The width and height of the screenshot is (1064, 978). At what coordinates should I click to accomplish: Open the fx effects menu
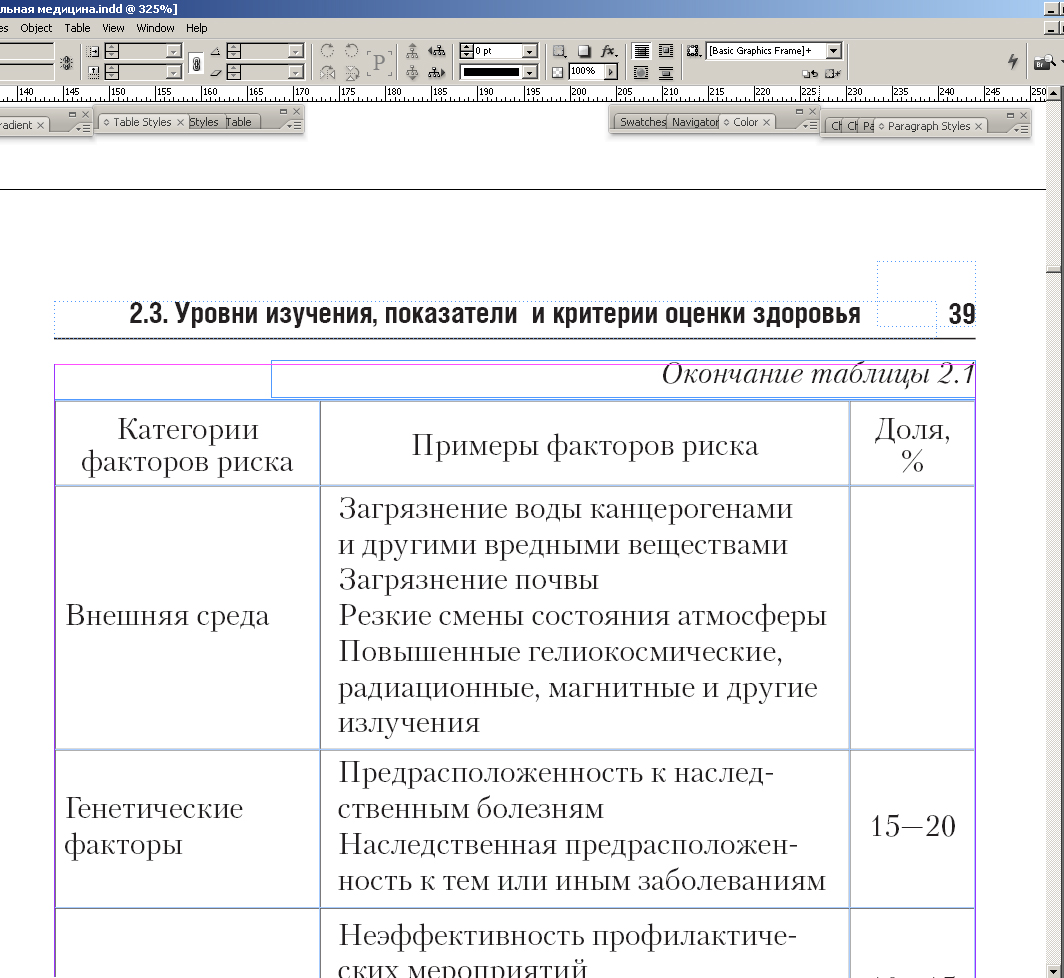(x=609, y=51)
